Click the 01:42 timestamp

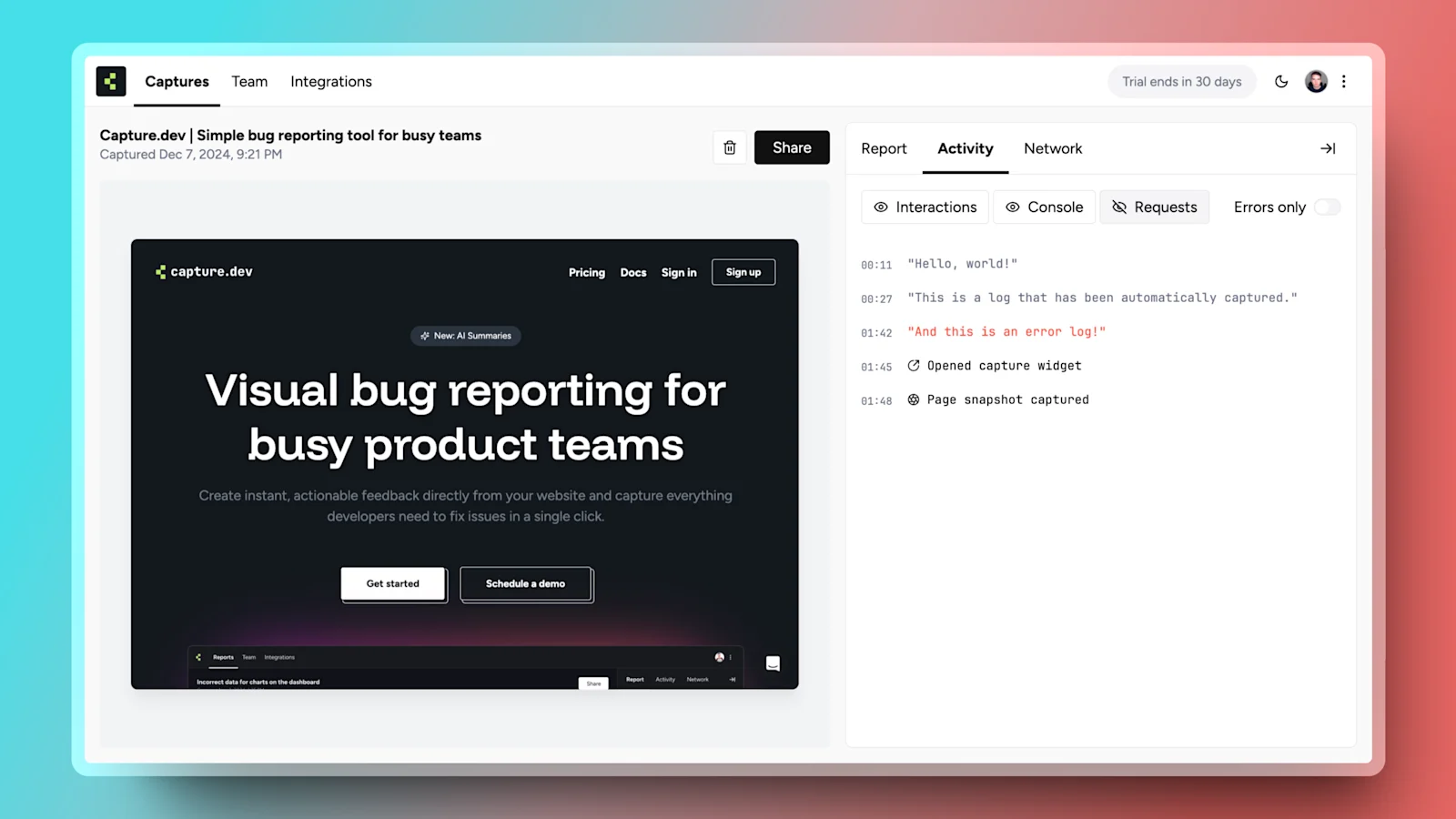(876, 333)
